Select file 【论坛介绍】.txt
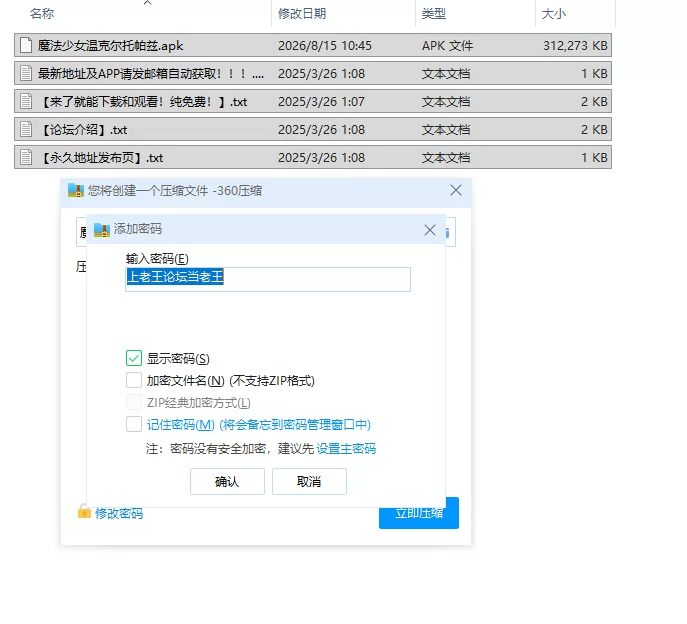Screen dimensions: 687x624 (313, 129)
